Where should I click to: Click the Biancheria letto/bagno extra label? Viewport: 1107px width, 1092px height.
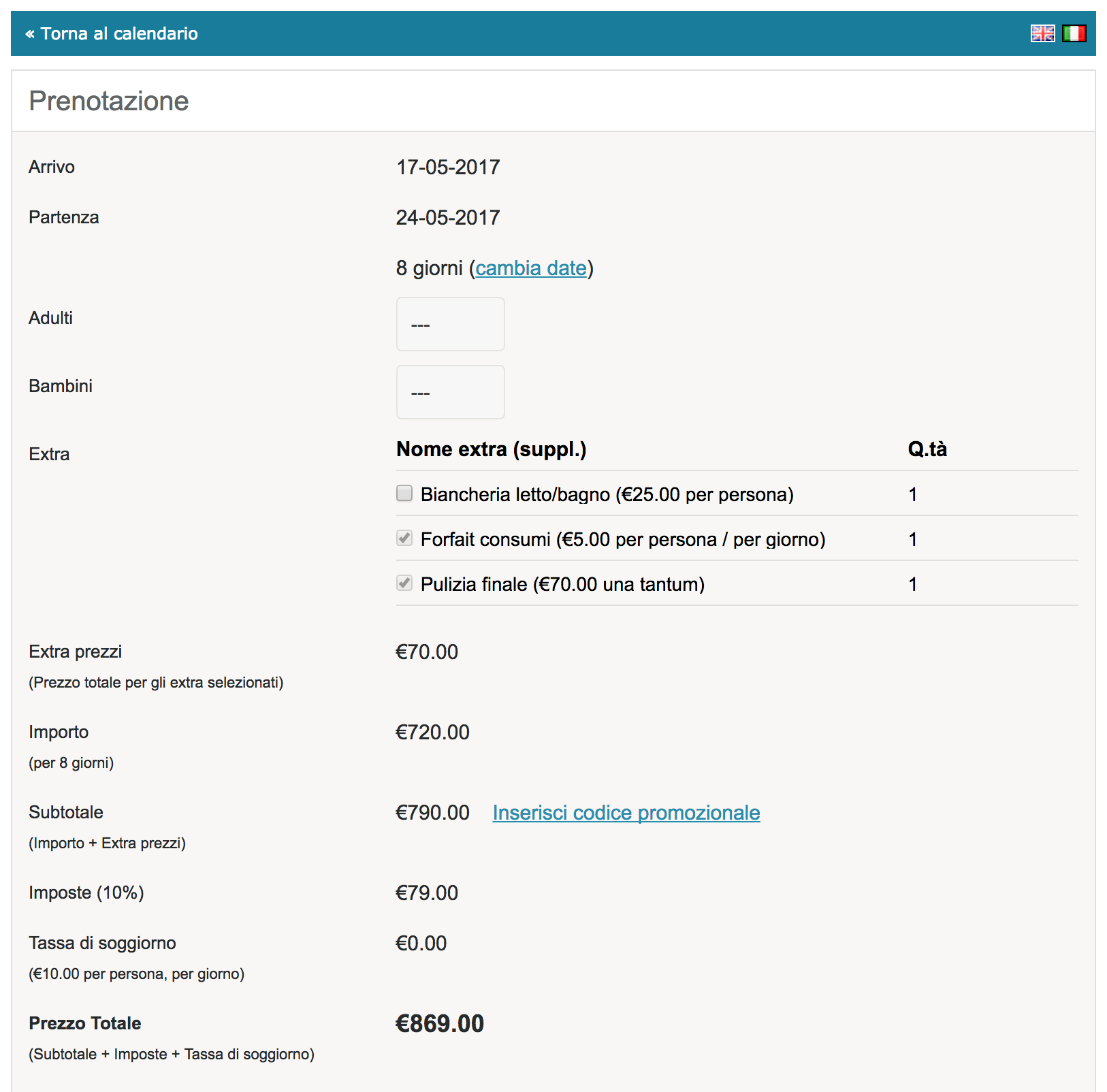coord(607,494)
